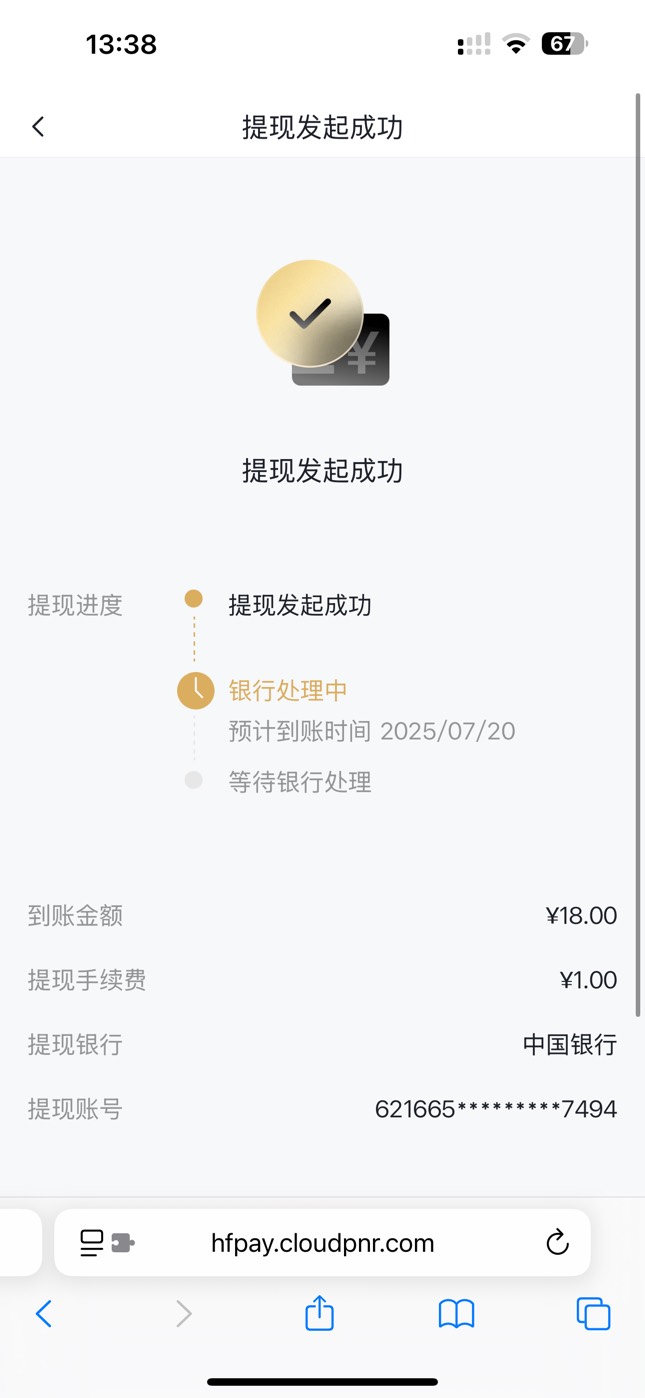Tap the Safari reload page icon
The width and height of the screenshot is (645, 1398).
click(x=557, y=1243)
